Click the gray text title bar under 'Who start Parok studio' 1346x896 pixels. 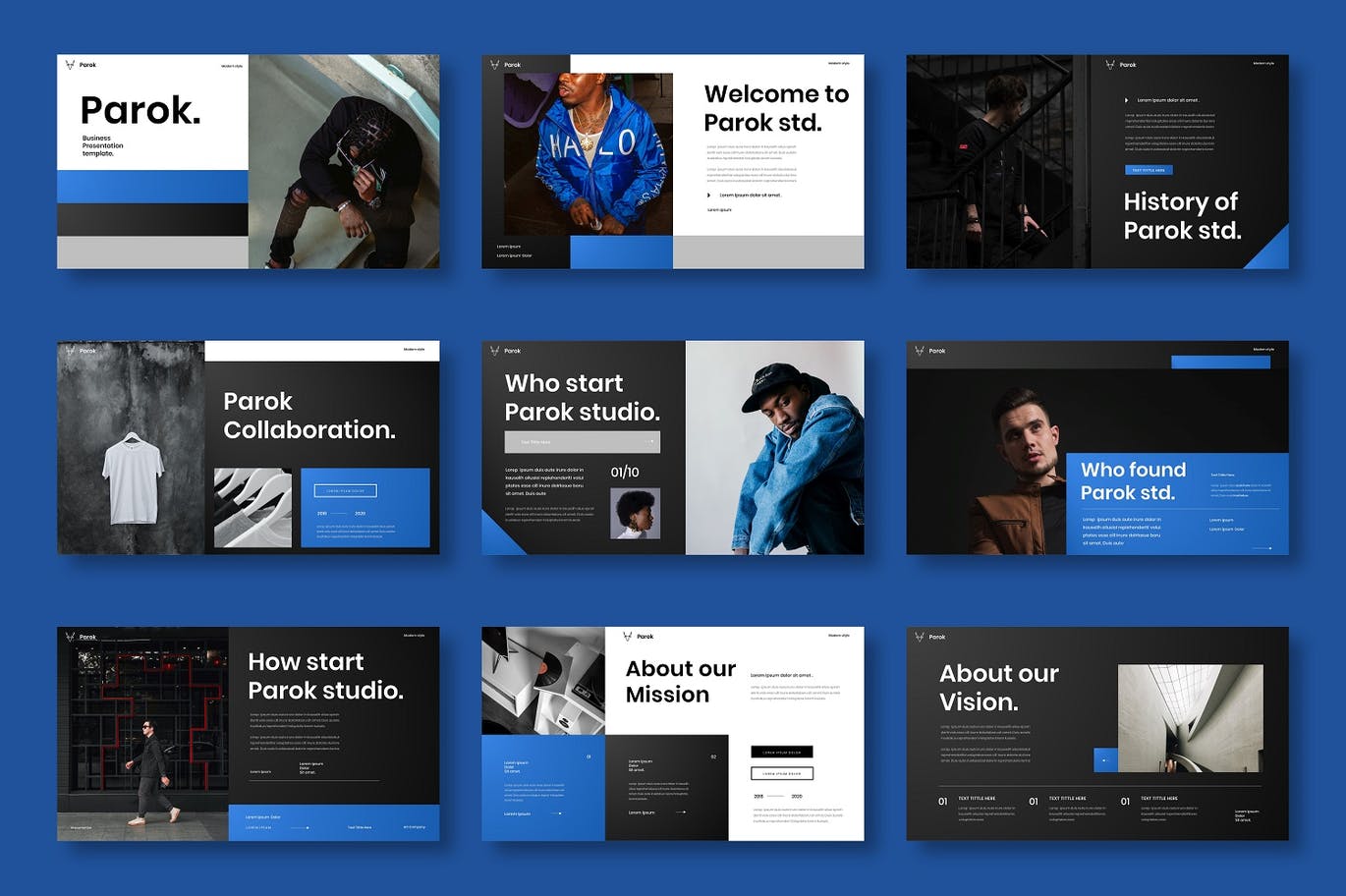(582, 442)
